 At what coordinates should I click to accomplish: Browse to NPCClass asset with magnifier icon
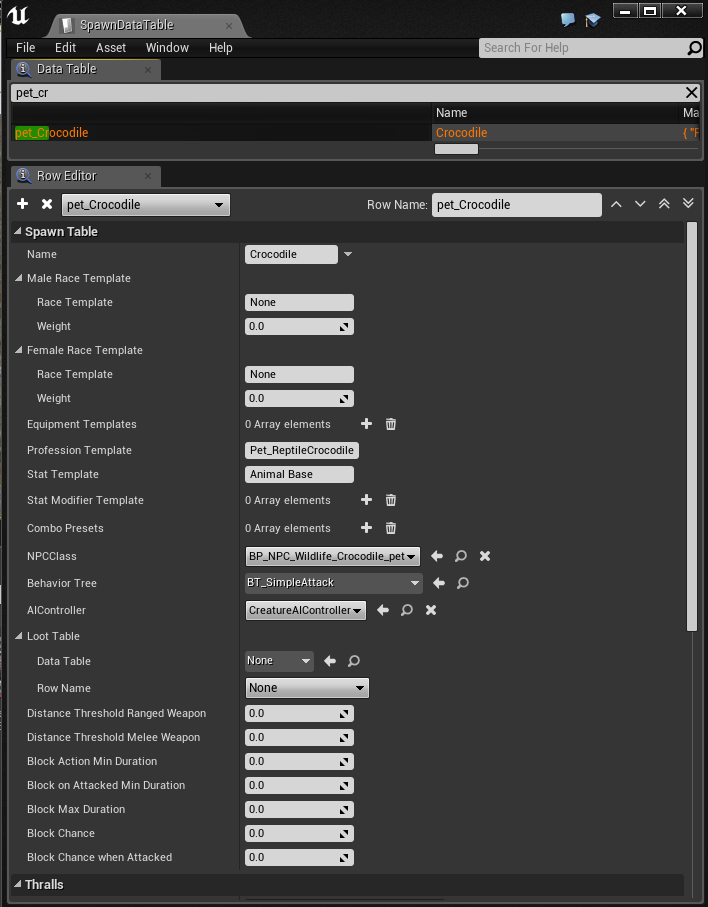coord(460,556)
